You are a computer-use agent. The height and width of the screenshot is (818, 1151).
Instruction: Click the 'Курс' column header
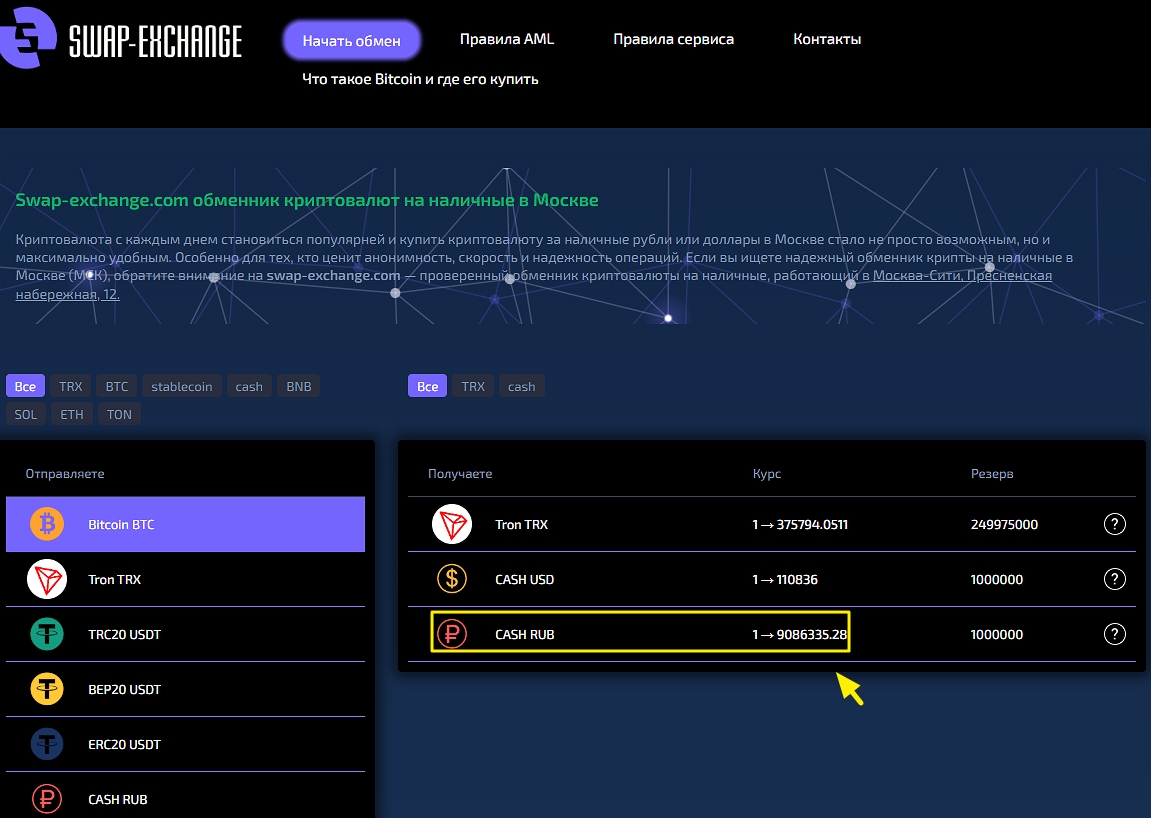[x=766, y=474]
